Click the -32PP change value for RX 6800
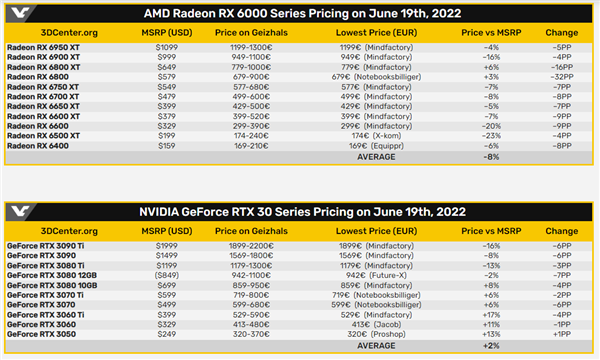This screenshot has height=360, width=600. tap(562, 77)
